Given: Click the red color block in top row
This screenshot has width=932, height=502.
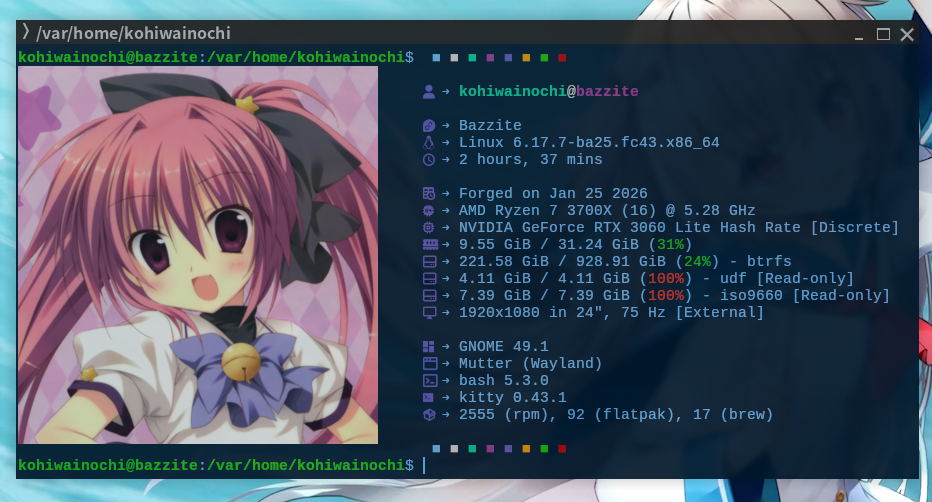Looking at the screenshot, I should (562, 58).
